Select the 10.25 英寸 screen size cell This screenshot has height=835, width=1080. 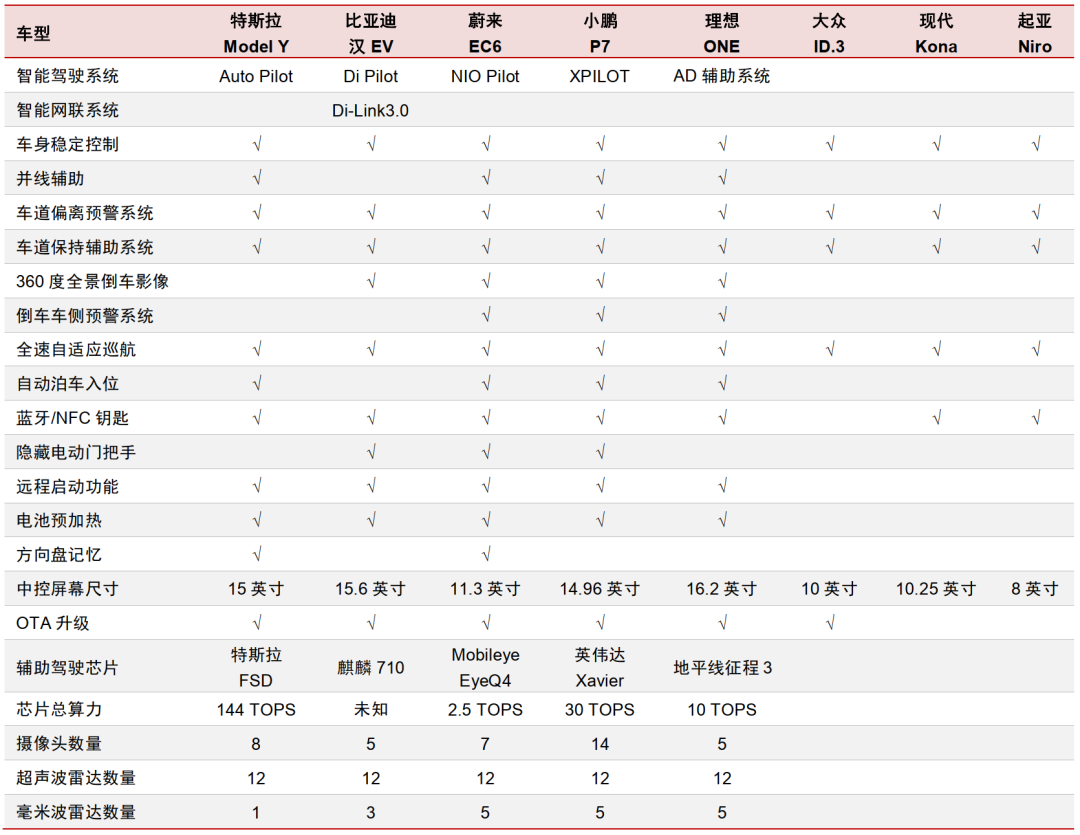tap(936, 589)
